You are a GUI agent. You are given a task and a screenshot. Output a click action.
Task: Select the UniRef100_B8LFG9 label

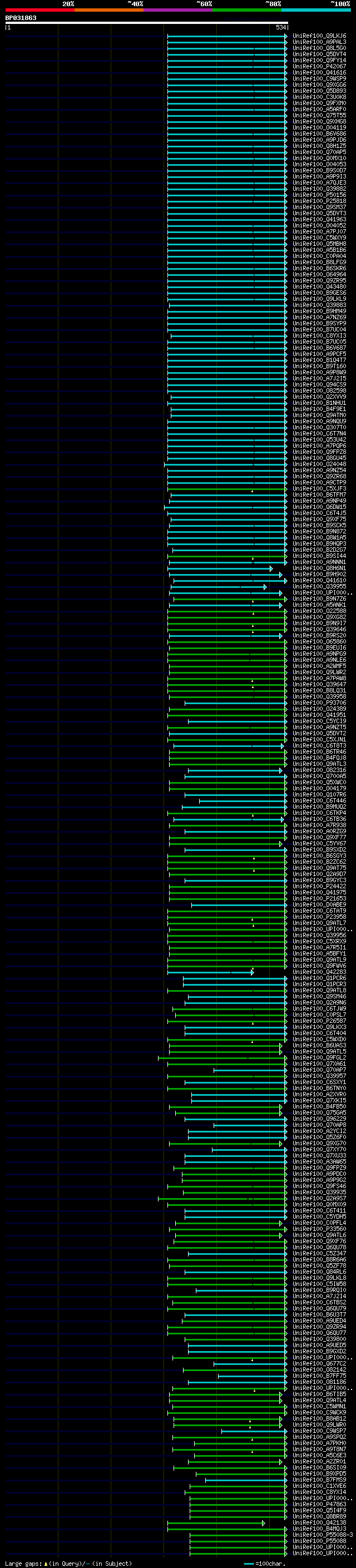pyautogui.click(x=319, y=263)
